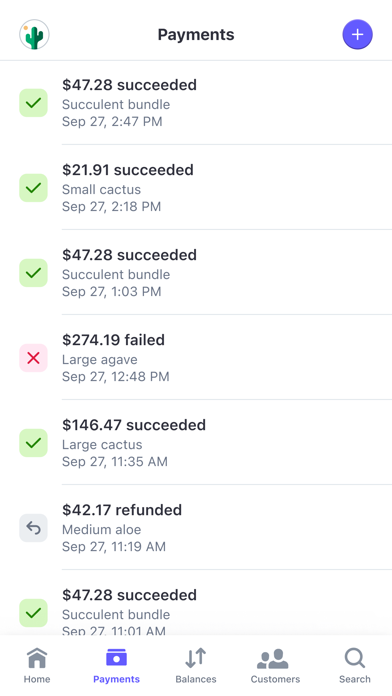Viewport: 392px width, 696px height.
Task: Click green checkmark for $146.47 payment
Action: click(33, 443)
